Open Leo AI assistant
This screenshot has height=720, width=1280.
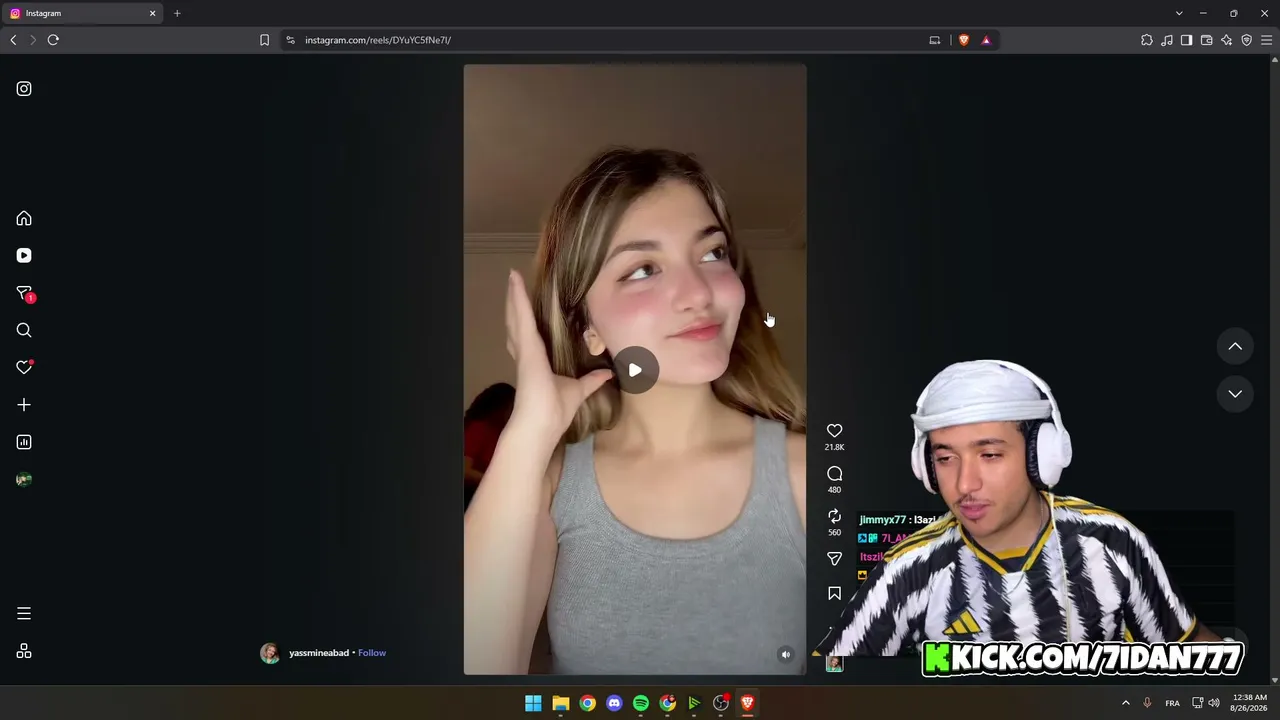1227,40
